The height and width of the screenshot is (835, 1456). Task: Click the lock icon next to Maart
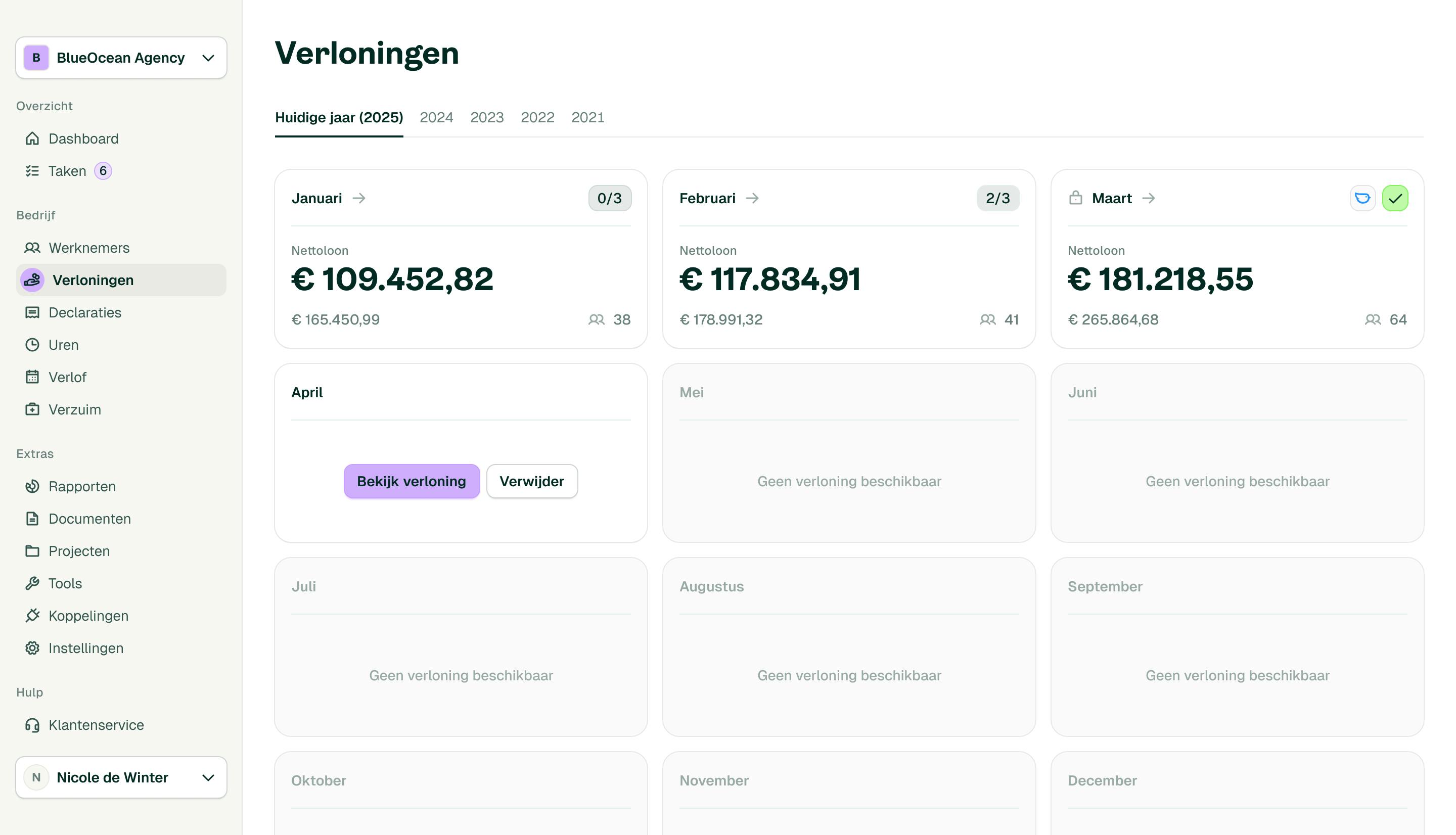tap(1075, 199)
